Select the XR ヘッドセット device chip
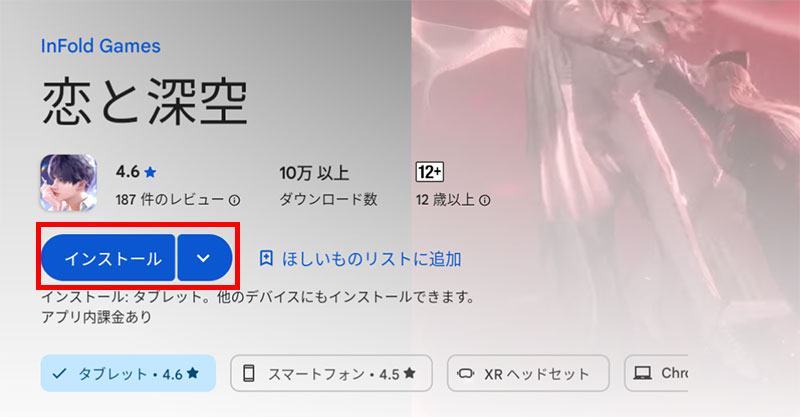This screenshot has width=800, height=417. pyautogui.click(x=528, y=374)
